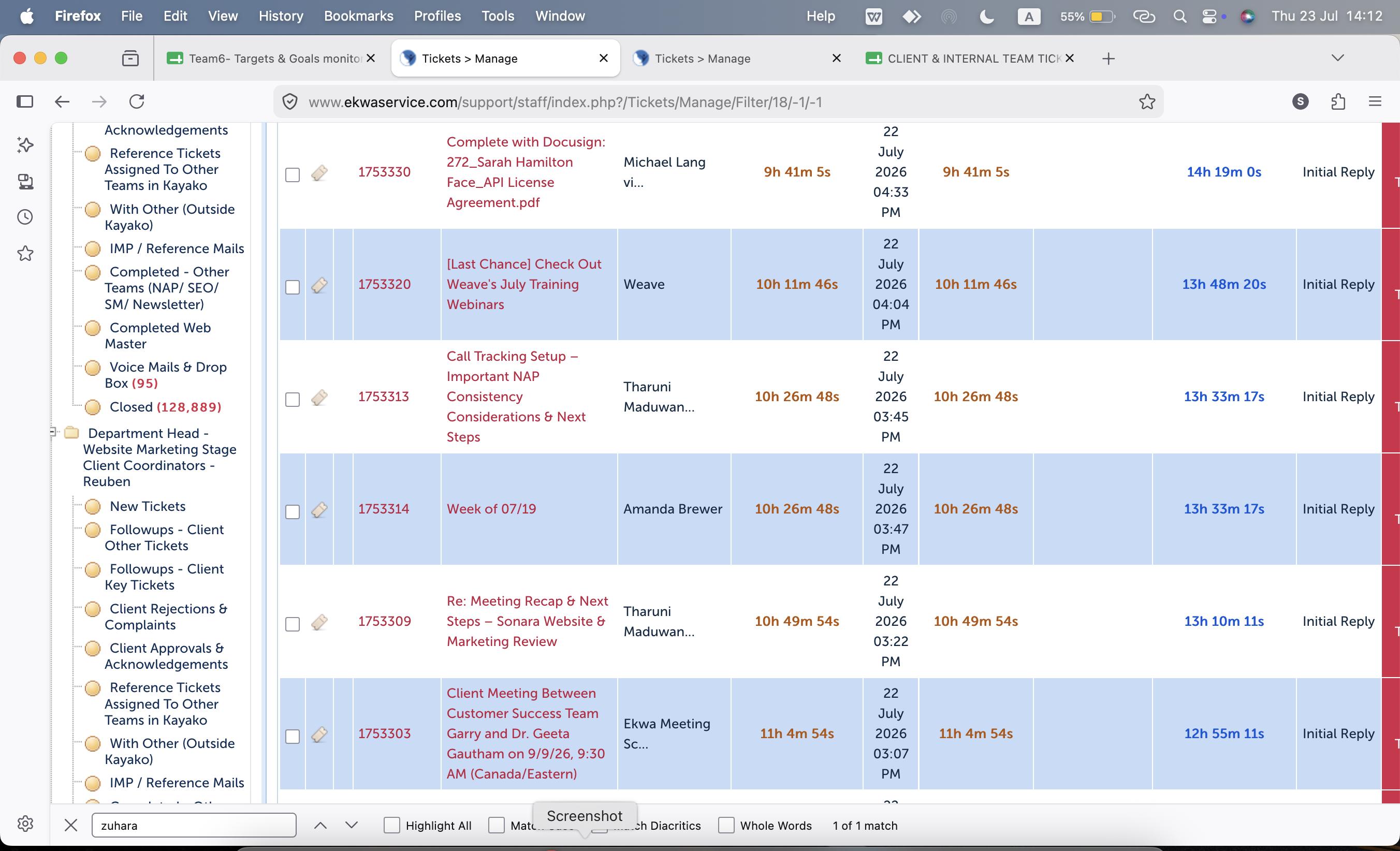Open a new tab with plus button
The width and height of the screenshot is (1400, 851).
(1108, 58)
